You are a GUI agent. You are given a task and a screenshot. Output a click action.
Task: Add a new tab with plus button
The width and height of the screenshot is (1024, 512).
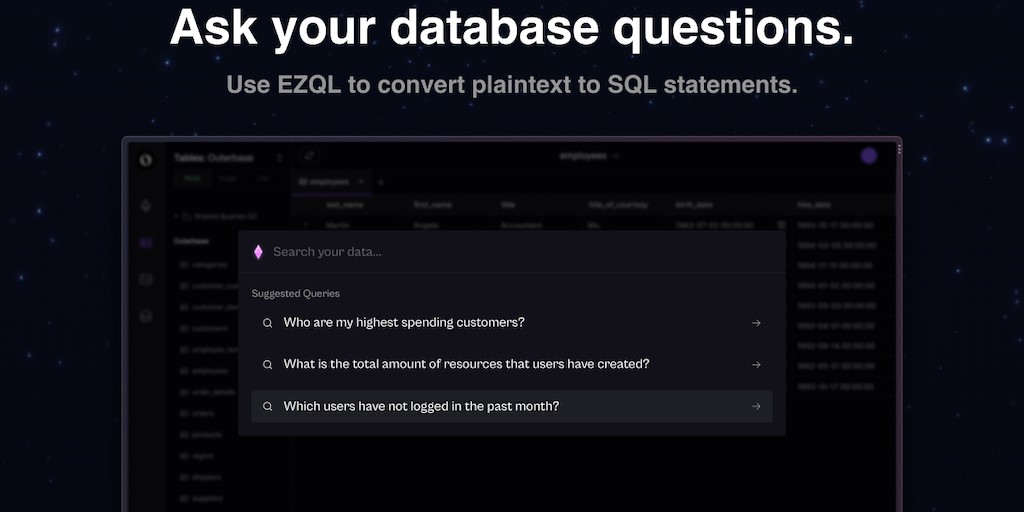(380, 182)
